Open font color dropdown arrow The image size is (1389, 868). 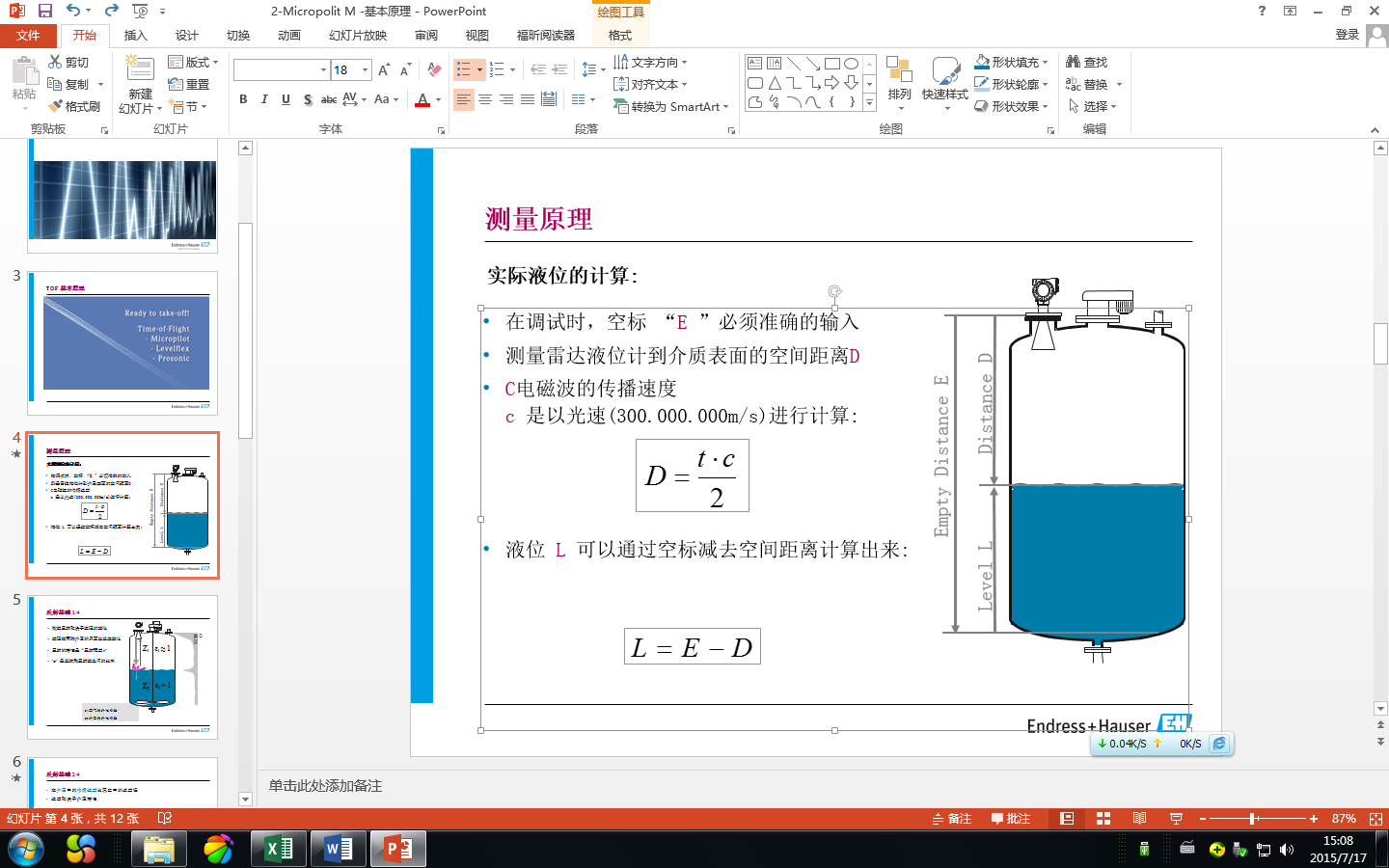click(x=438, y=99)
